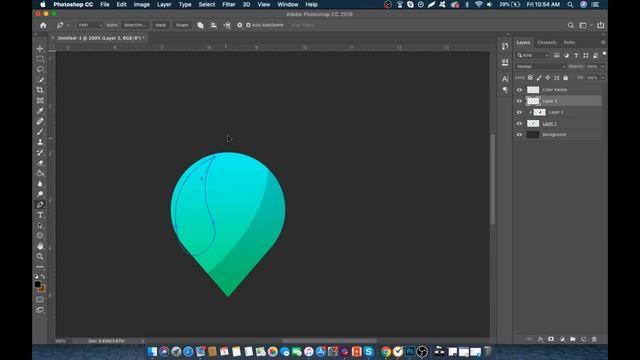The height and width of the screenshot is (360, 640).
Task: Hide the Background layer
Action: tap(519, 135)
